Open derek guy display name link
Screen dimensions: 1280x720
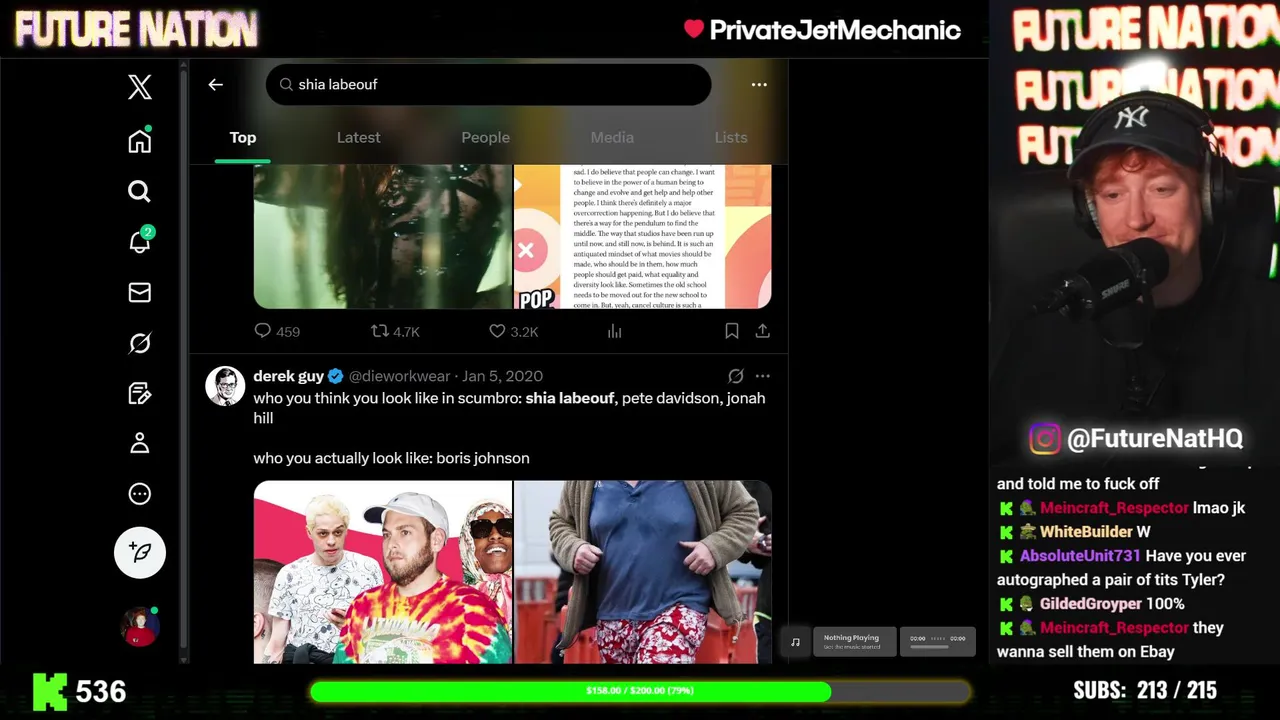288,376
